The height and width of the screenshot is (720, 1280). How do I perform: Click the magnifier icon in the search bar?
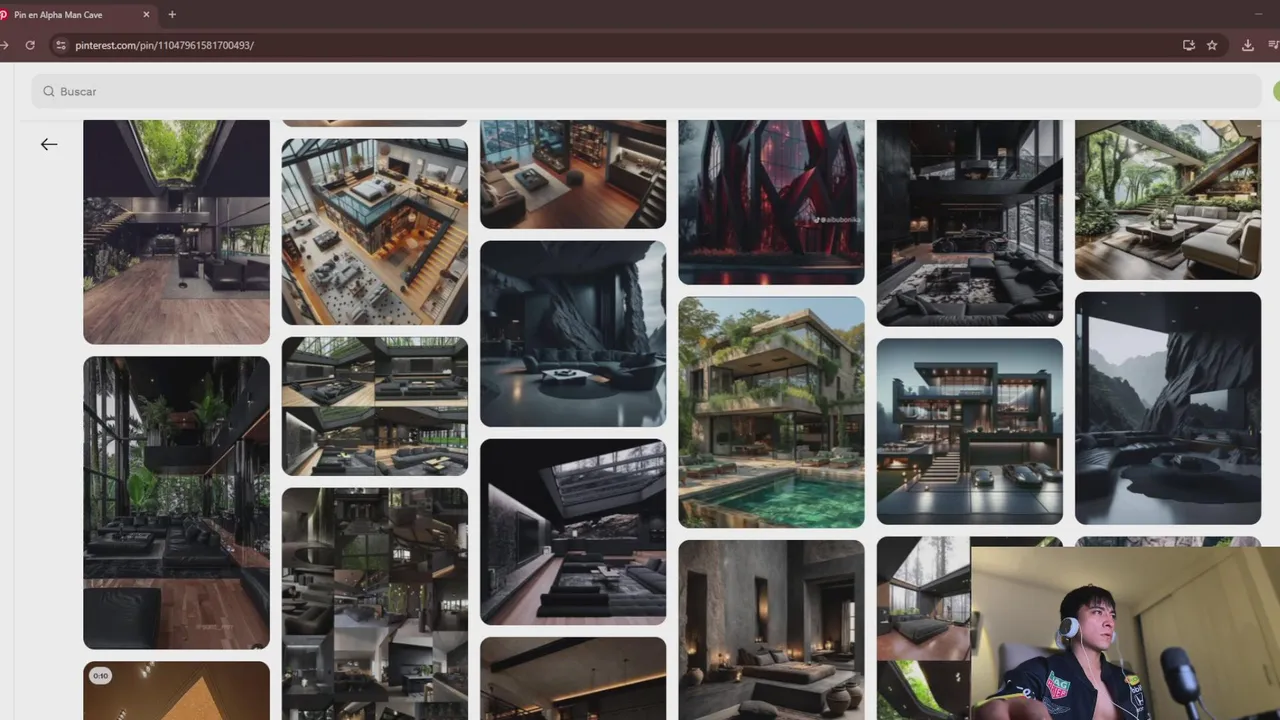(x=48, y=91)
